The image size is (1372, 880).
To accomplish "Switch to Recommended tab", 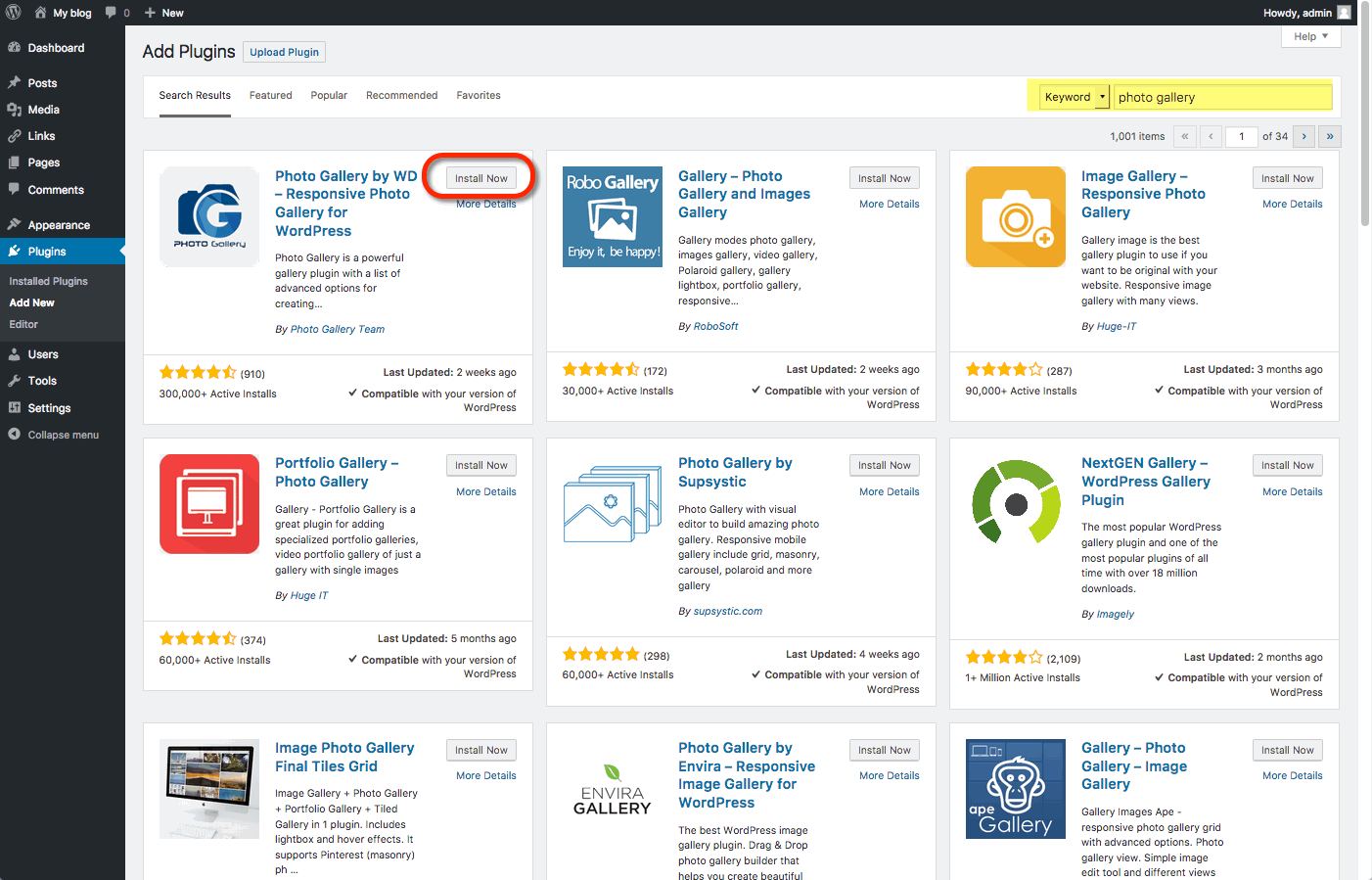I will click(x=401, y=95).
